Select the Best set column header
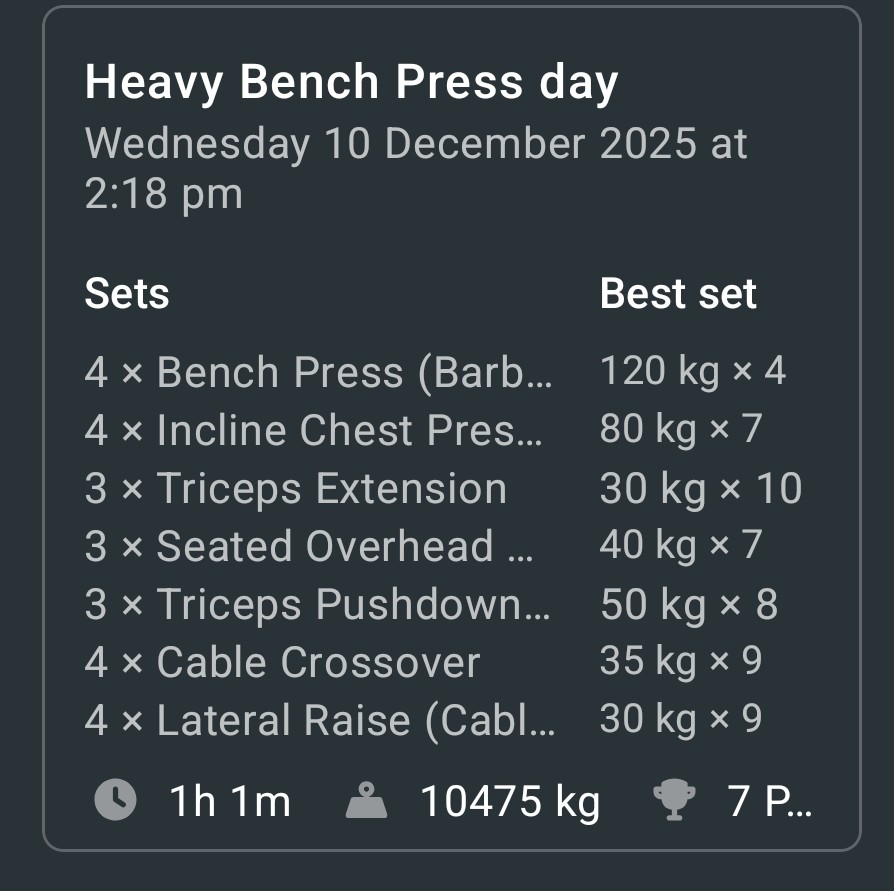Viewport: 894px width, 891px height. click(678, 294)
